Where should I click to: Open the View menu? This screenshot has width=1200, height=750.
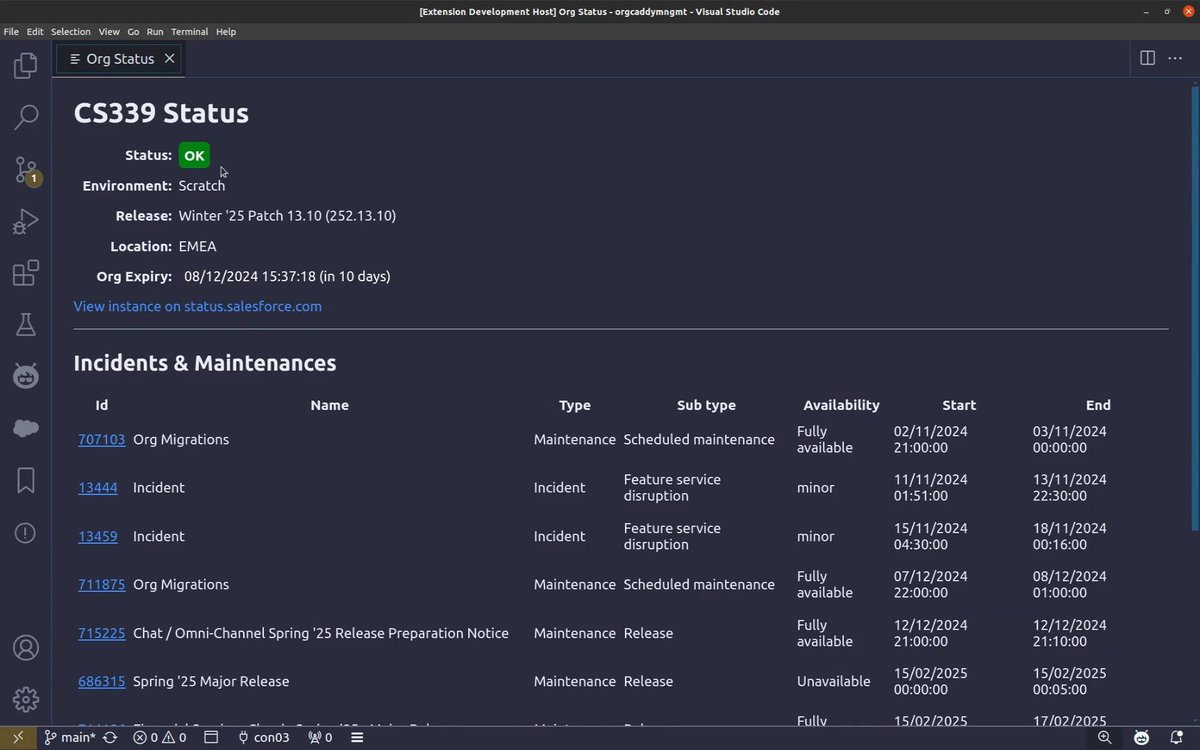pyautogui.click(x=109, y=32)
